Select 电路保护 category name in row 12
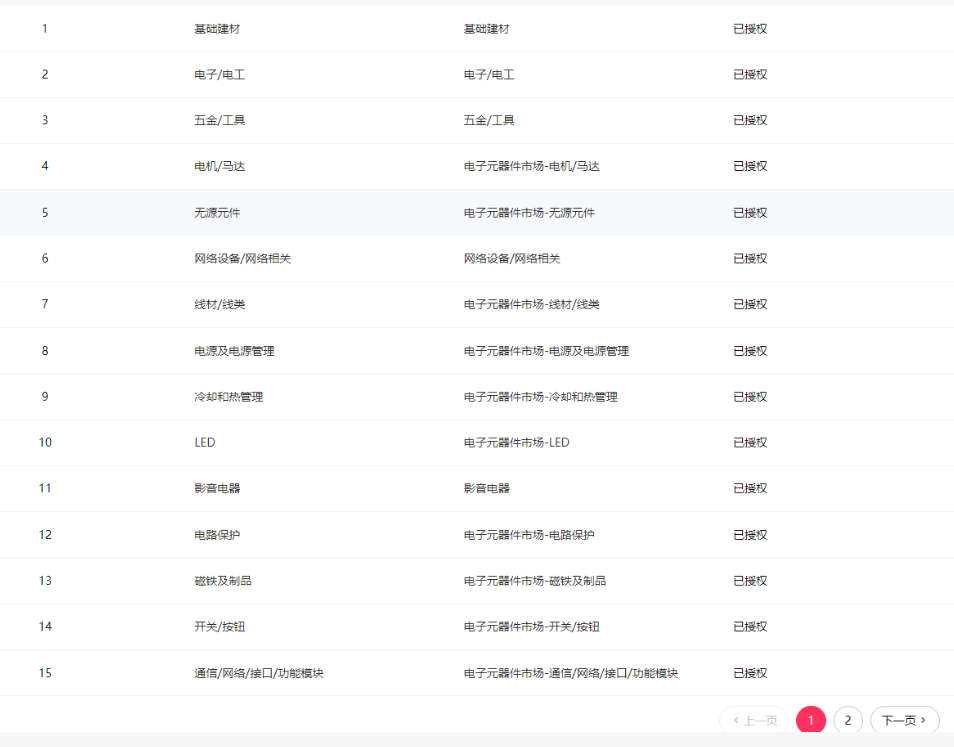 (x=217, y=535)
